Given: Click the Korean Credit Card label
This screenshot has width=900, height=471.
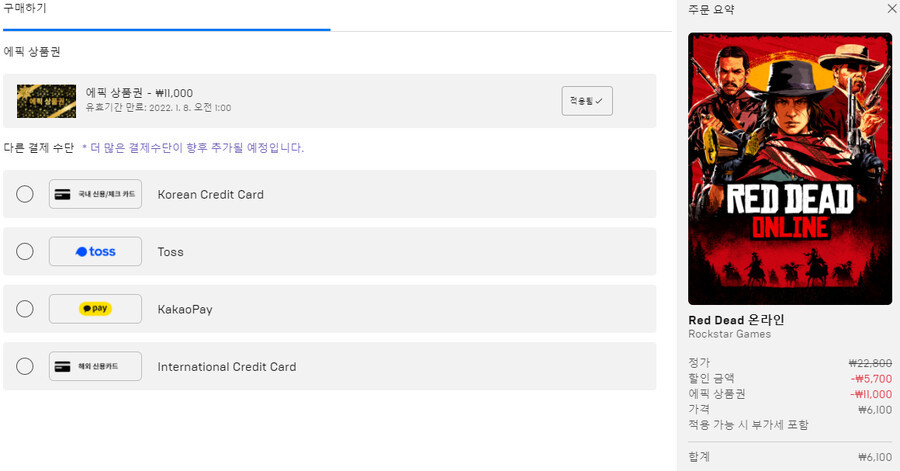Looking at the screenshot, I should tap(211, 194).
